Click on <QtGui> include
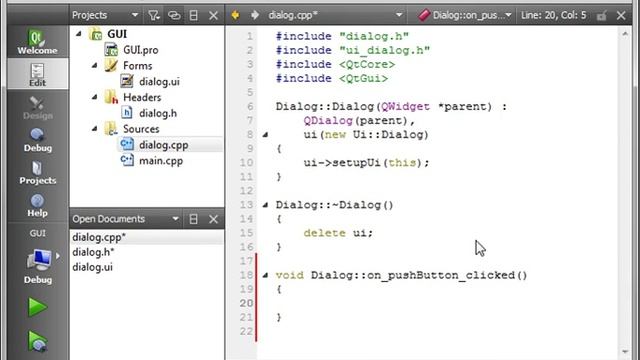 coord(364,78)
